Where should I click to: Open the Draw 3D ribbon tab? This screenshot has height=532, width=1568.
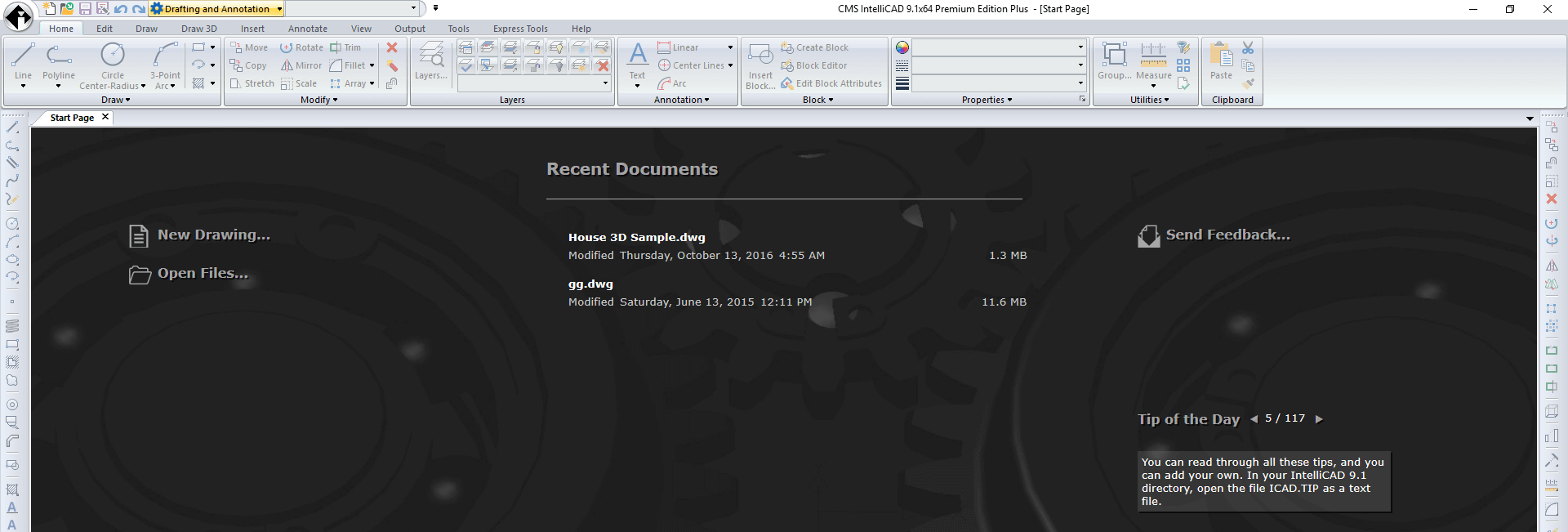199,29
